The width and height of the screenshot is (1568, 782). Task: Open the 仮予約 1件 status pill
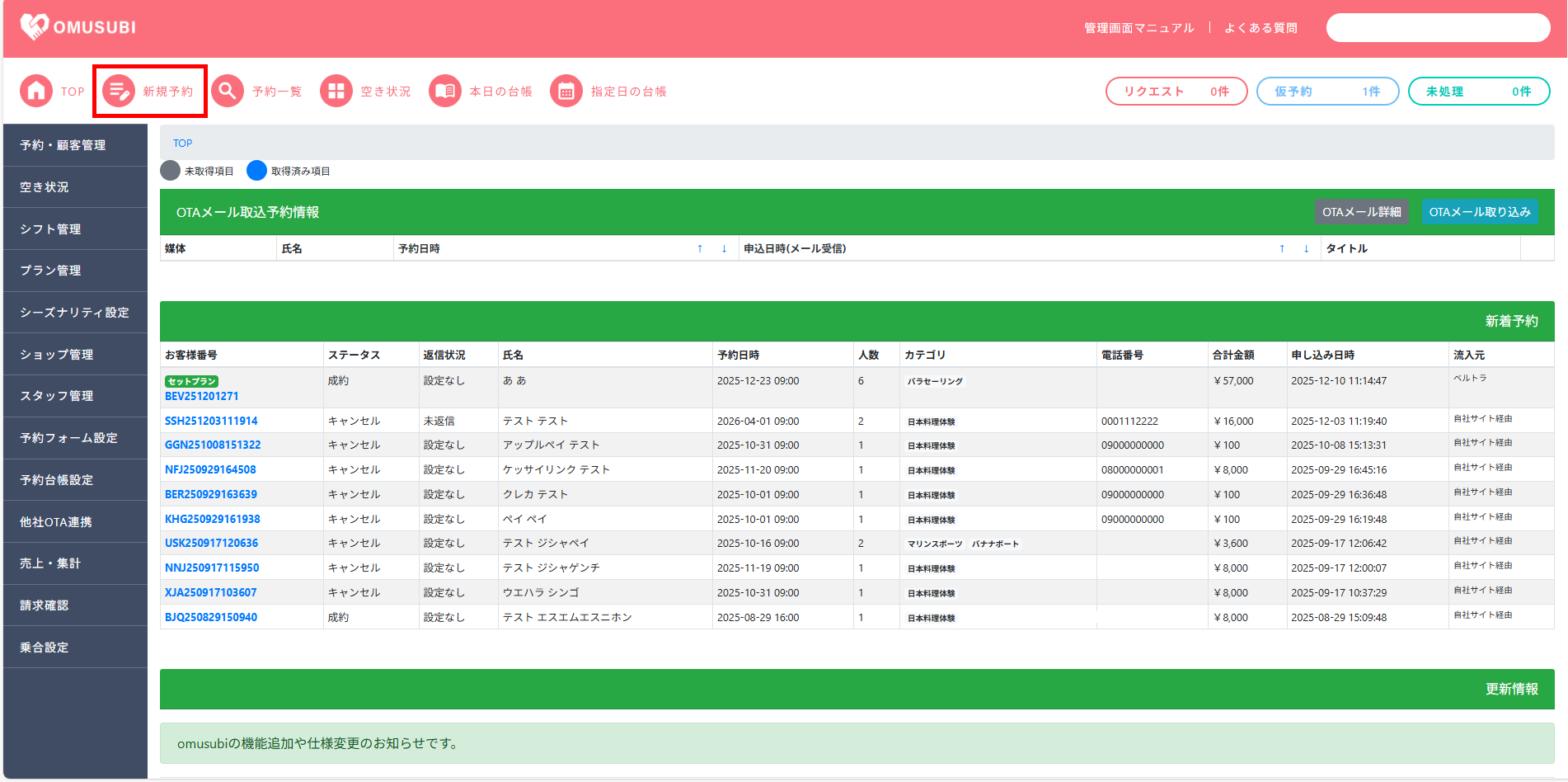1327,92
